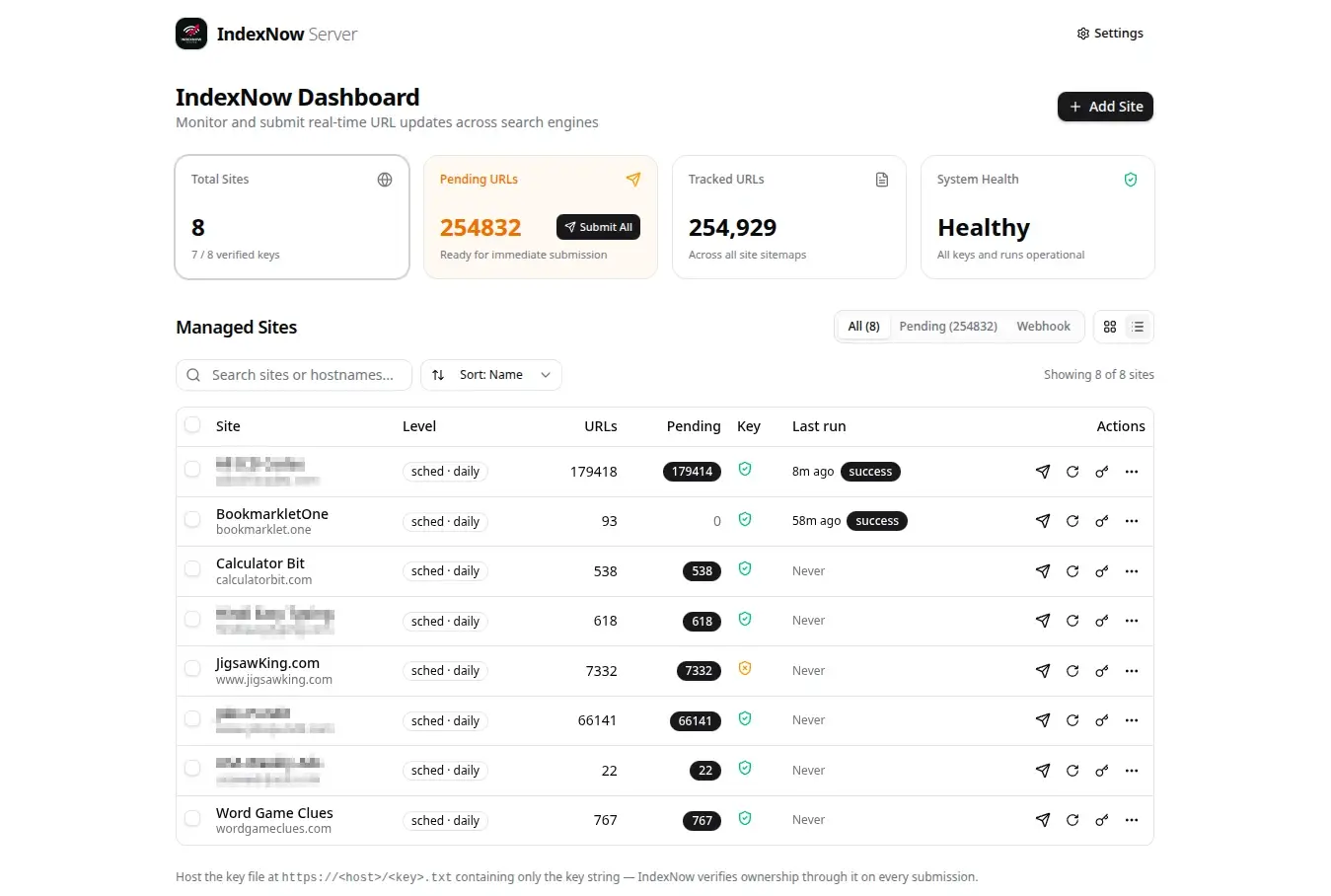Click the Calculator Bit site name
Screen dimensions: 1331x896
point(260,563)
